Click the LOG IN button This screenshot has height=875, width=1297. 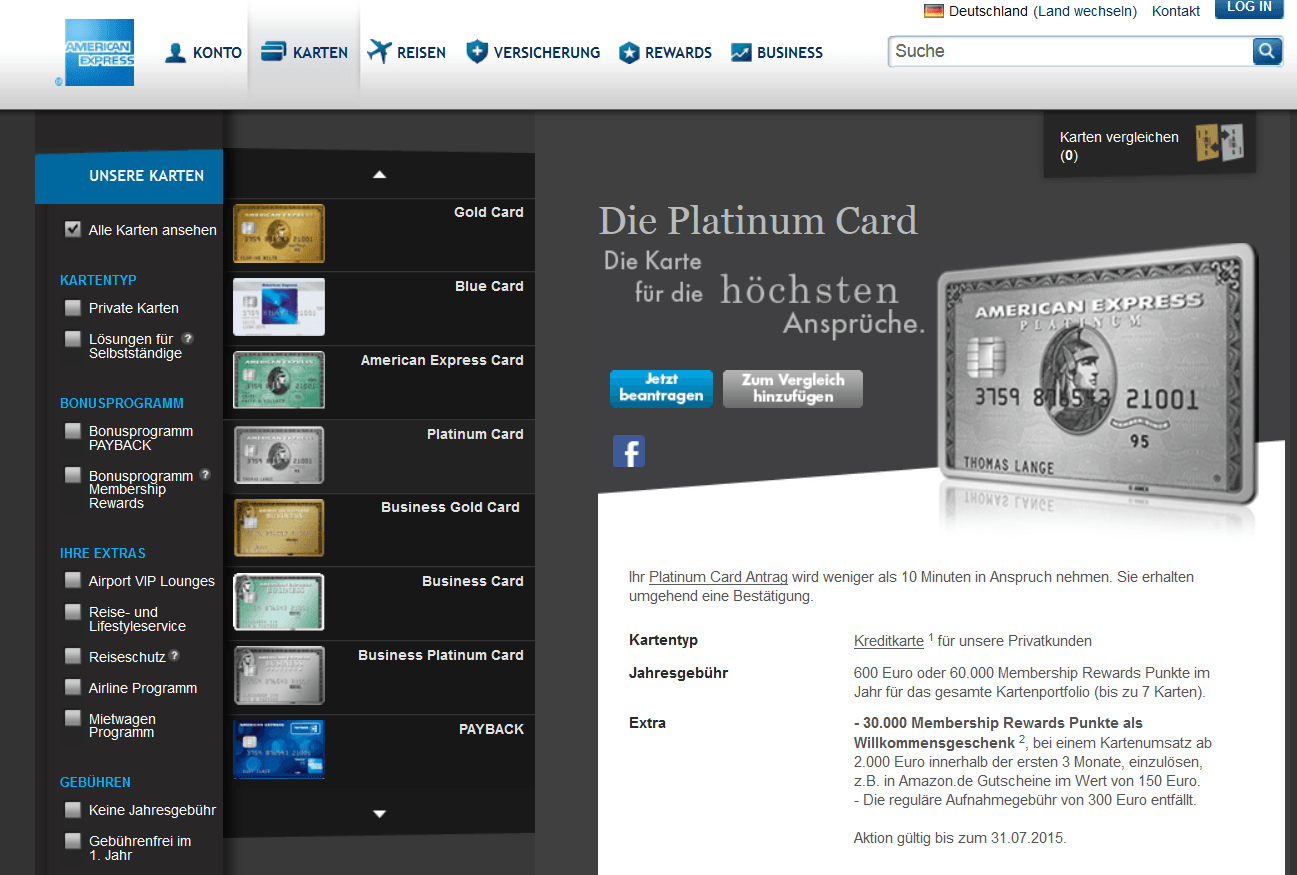coord(1249,8)
